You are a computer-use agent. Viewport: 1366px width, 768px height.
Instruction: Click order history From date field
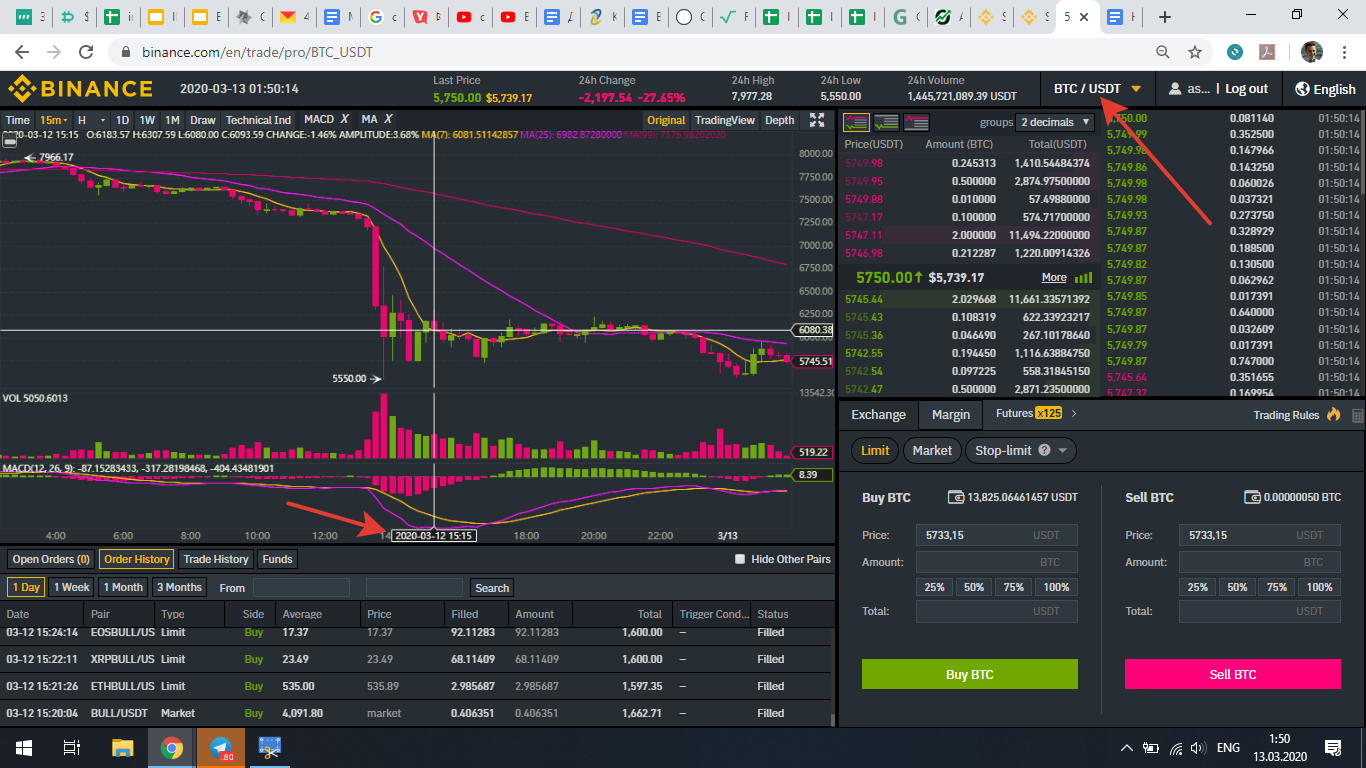(301, 588)
